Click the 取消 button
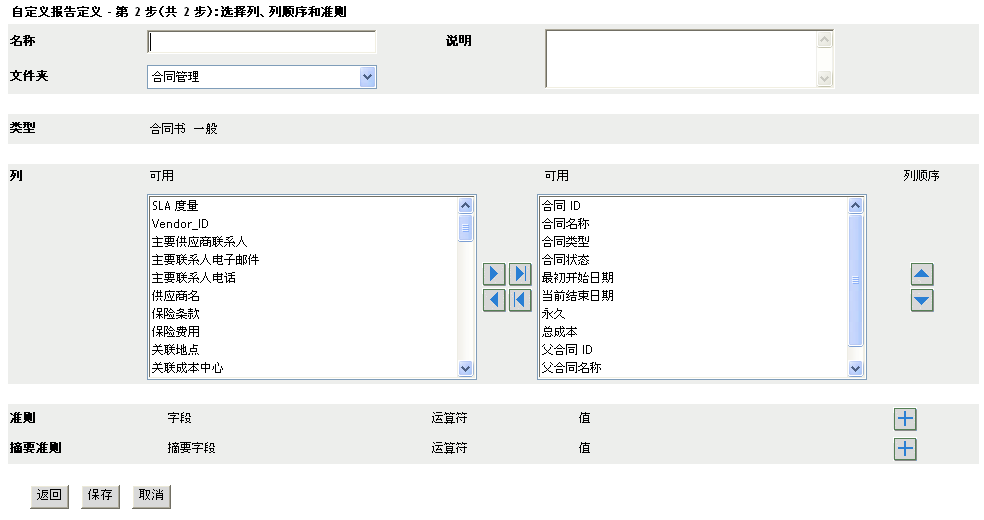Image resolution: width=984 pixels, height=520 pixels. click(x=151, y=496)
